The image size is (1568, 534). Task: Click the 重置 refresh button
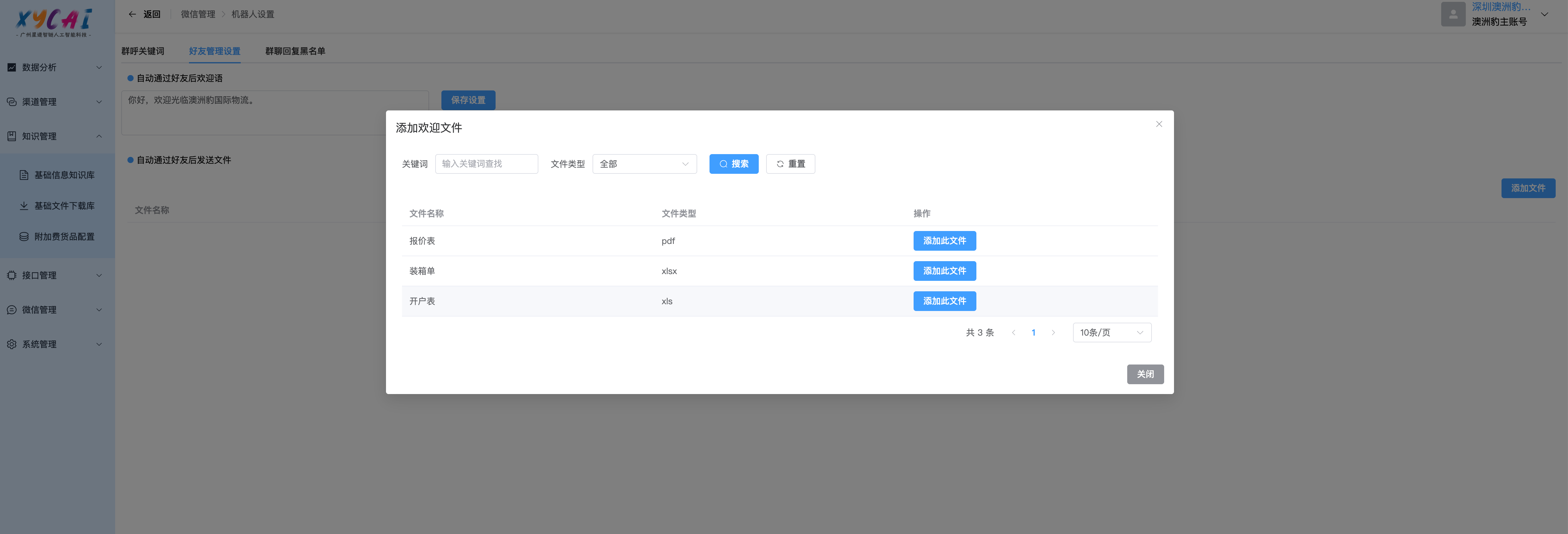pos(790,164)
